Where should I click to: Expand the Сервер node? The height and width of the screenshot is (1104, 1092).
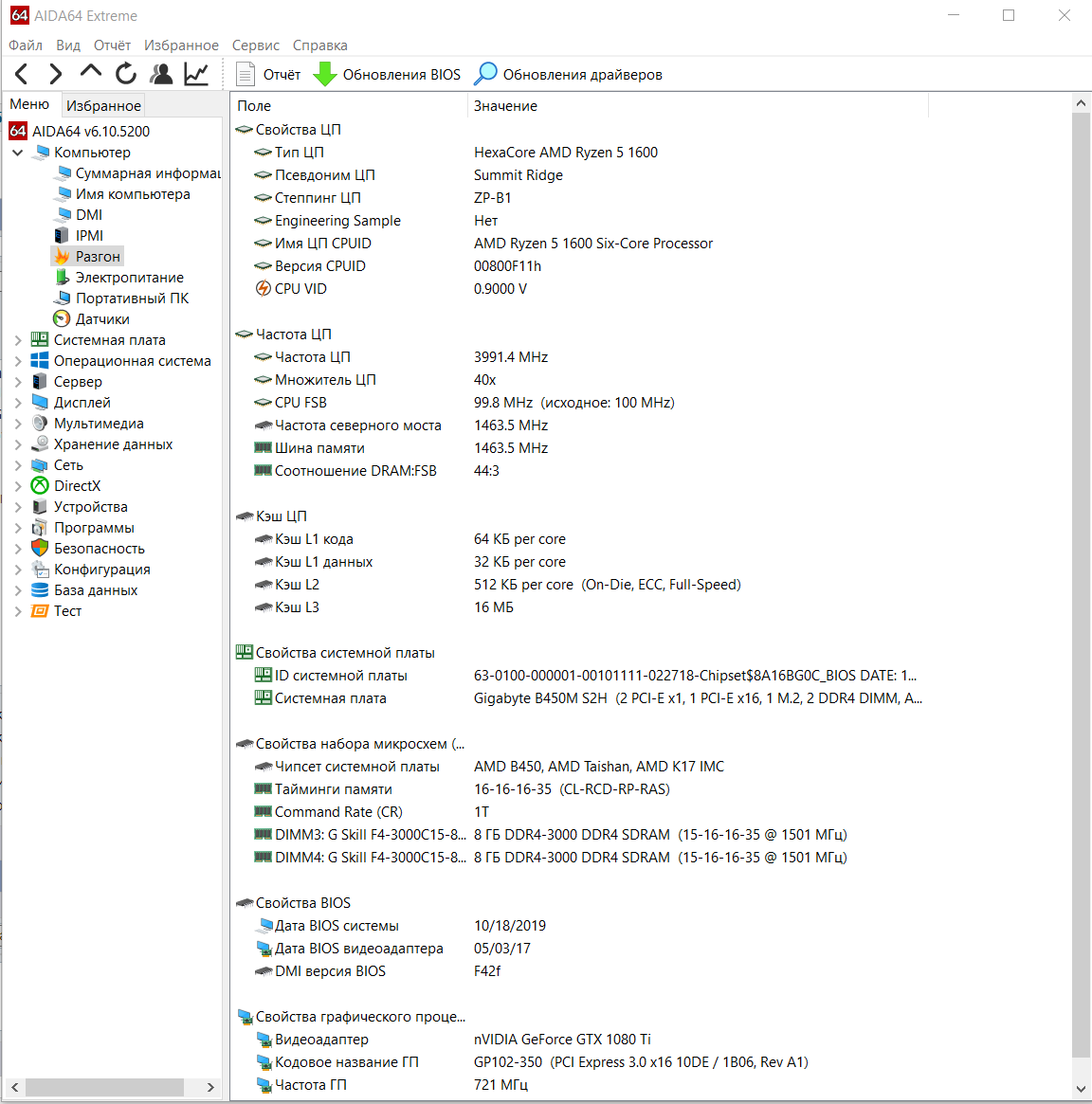pyautogui.click(x=18, y=382)
